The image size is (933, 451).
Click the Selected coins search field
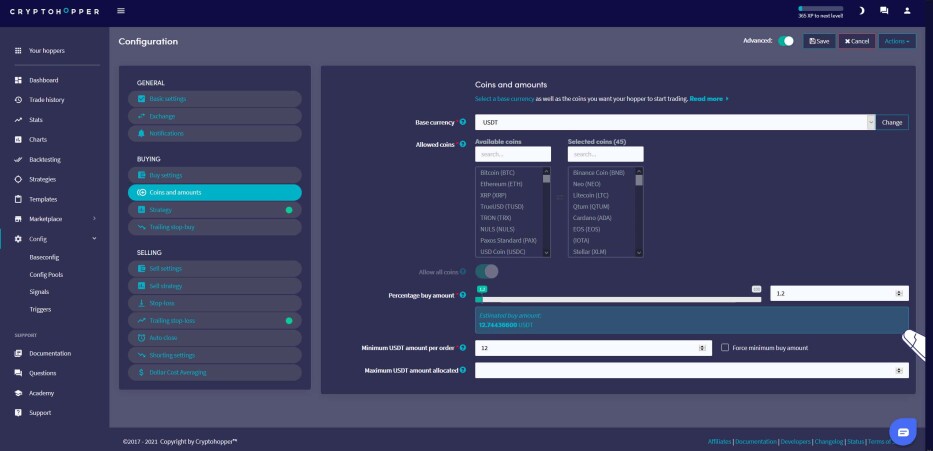click(606, 154)
